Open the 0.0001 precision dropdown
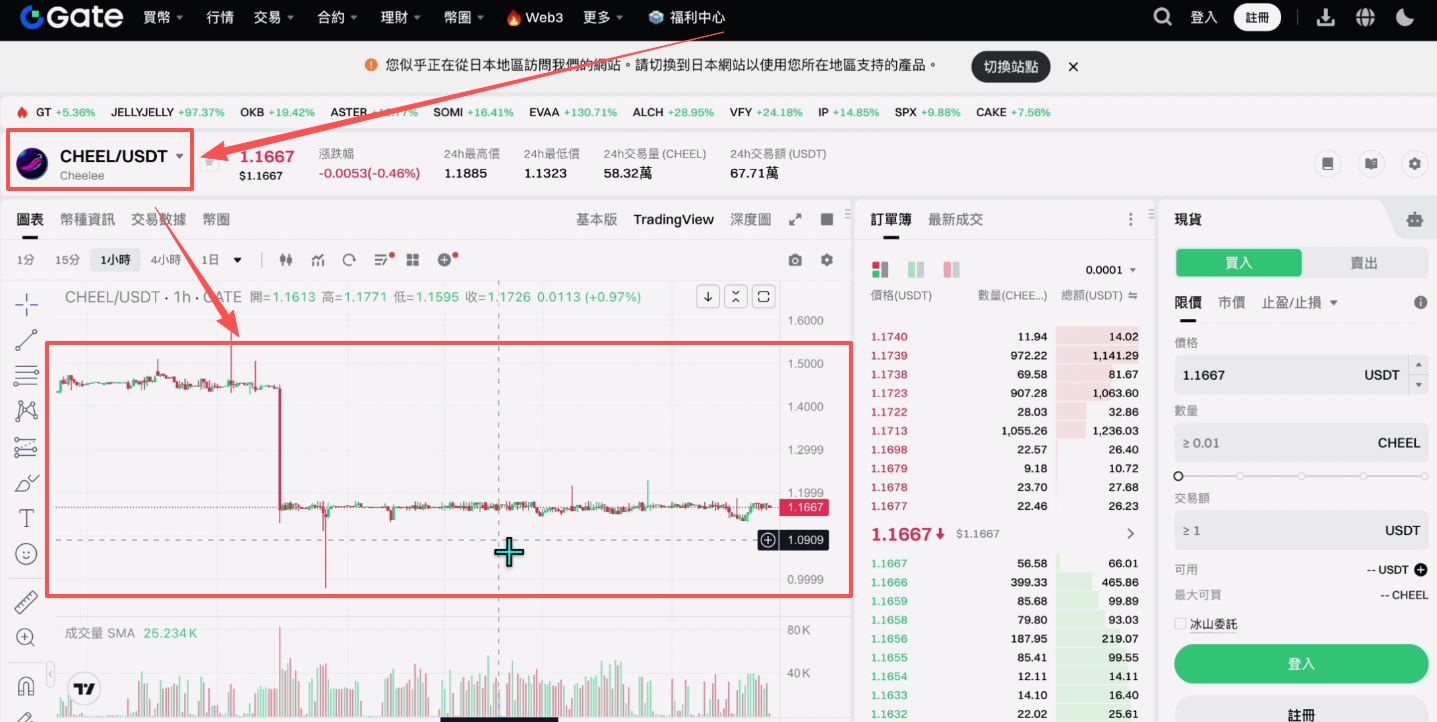This screenshot has width=1437, height=722. coord(1103,270)
